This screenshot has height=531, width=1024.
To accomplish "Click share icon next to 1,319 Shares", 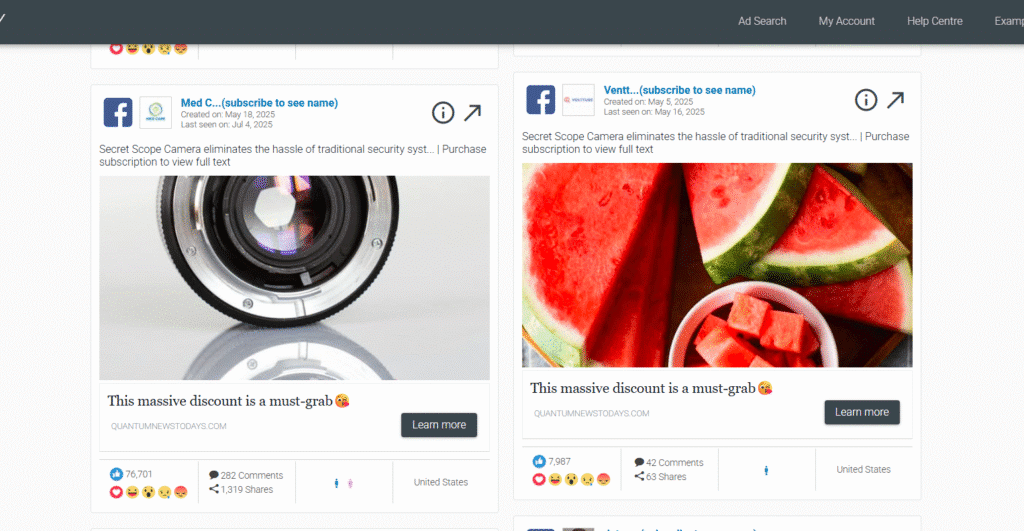I will tap(214, 489).
